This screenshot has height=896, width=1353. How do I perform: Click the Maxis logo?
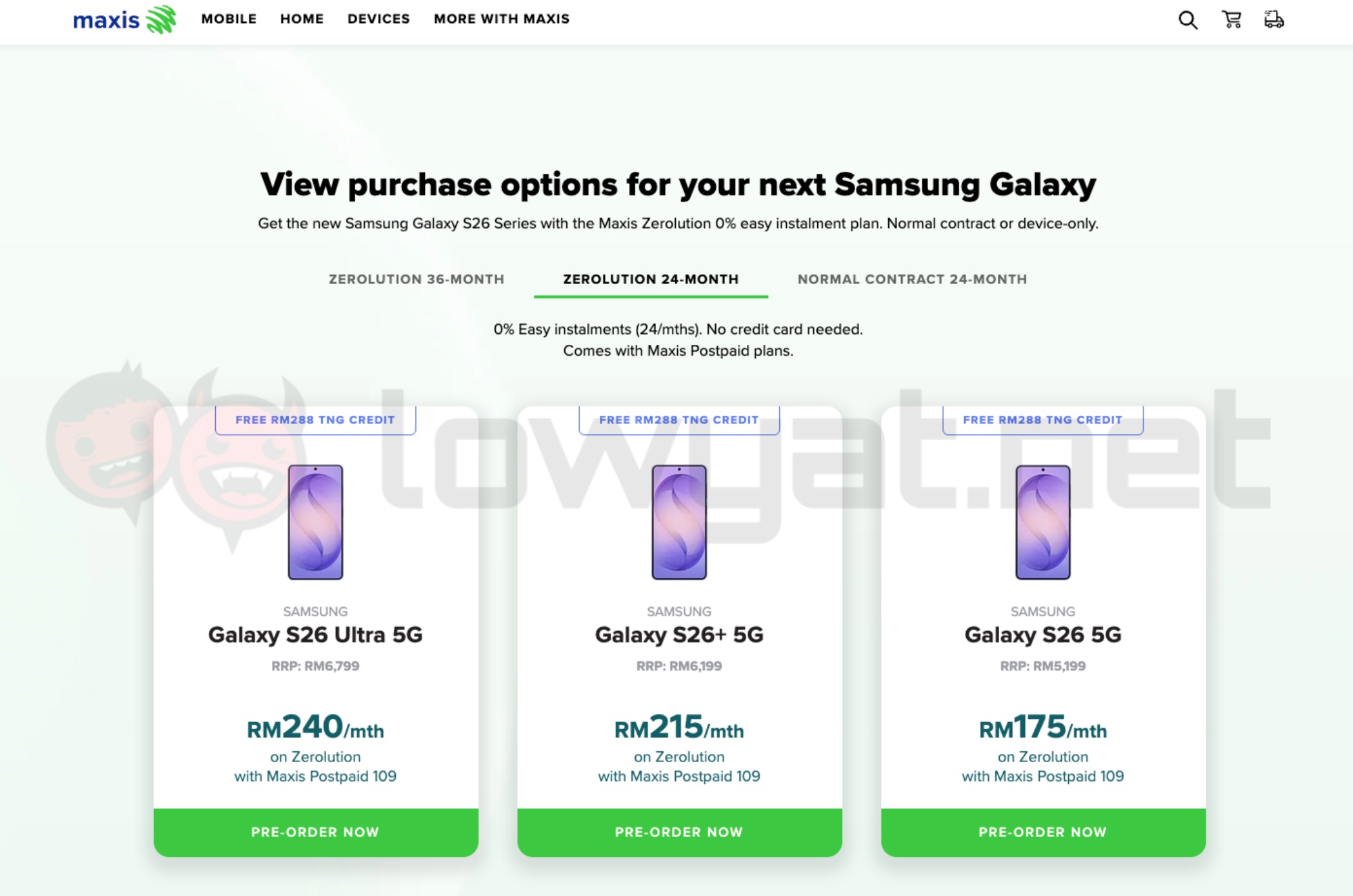[x=124, y=20]
